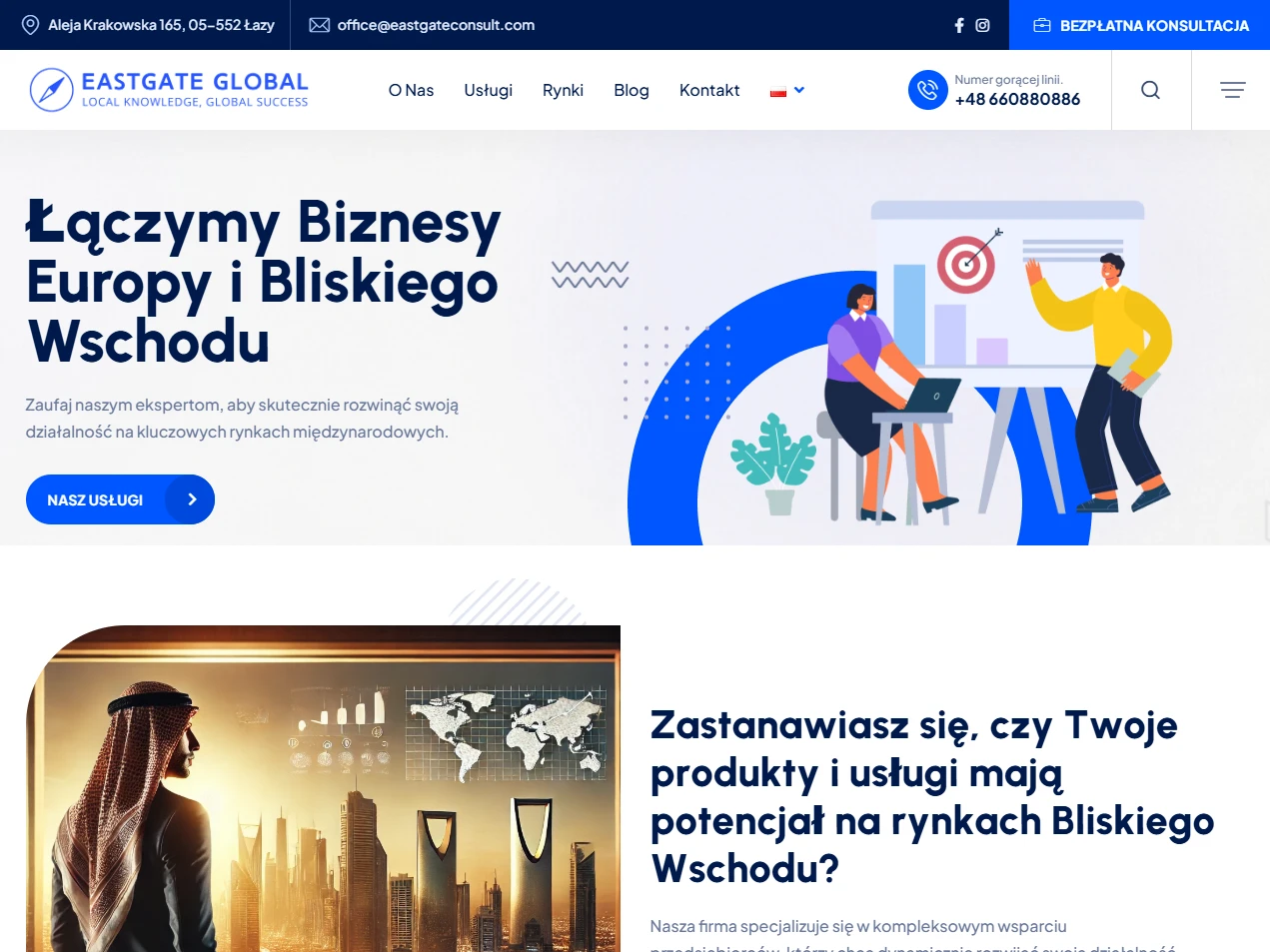This screenshot has height=952, width=1270.
Task: Click the envelope email icon
Action: (x=320, y=25)
